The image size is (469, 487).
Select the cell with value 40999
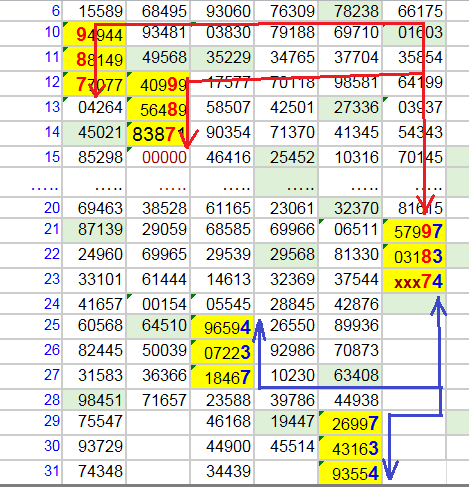(x=158, y=84)
